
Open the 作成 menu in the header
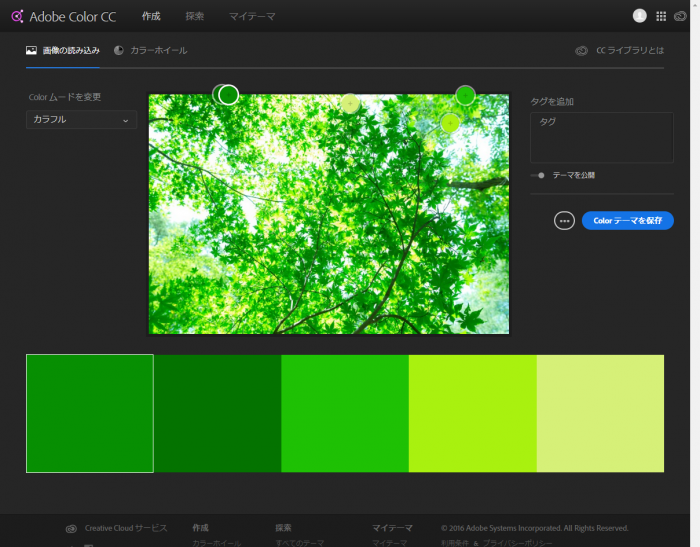tap(151, 16)
